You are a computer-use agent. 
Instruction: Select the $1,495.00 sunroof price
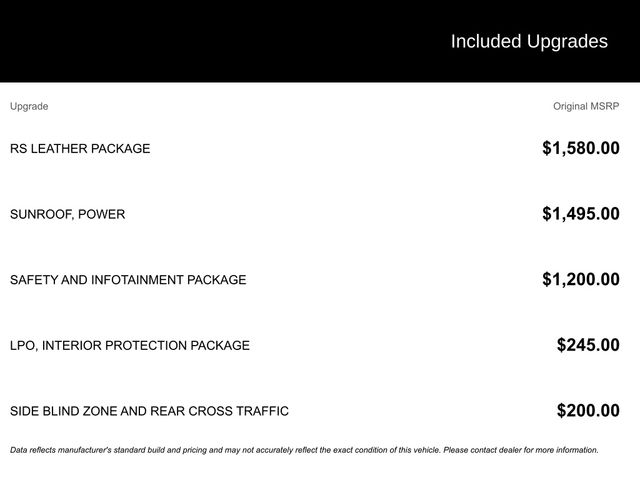coord(581,214)
